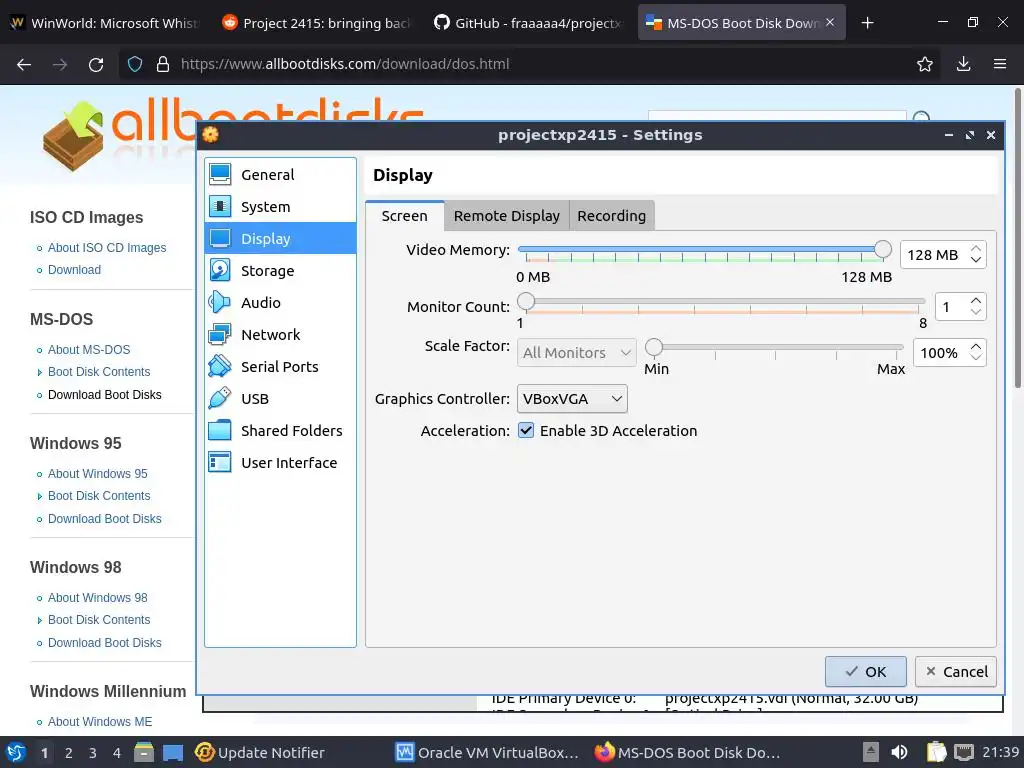Screen dimensions: 1024x768
Task: Switch to WinWorld browser tab
Action: [x=105, y=23]
